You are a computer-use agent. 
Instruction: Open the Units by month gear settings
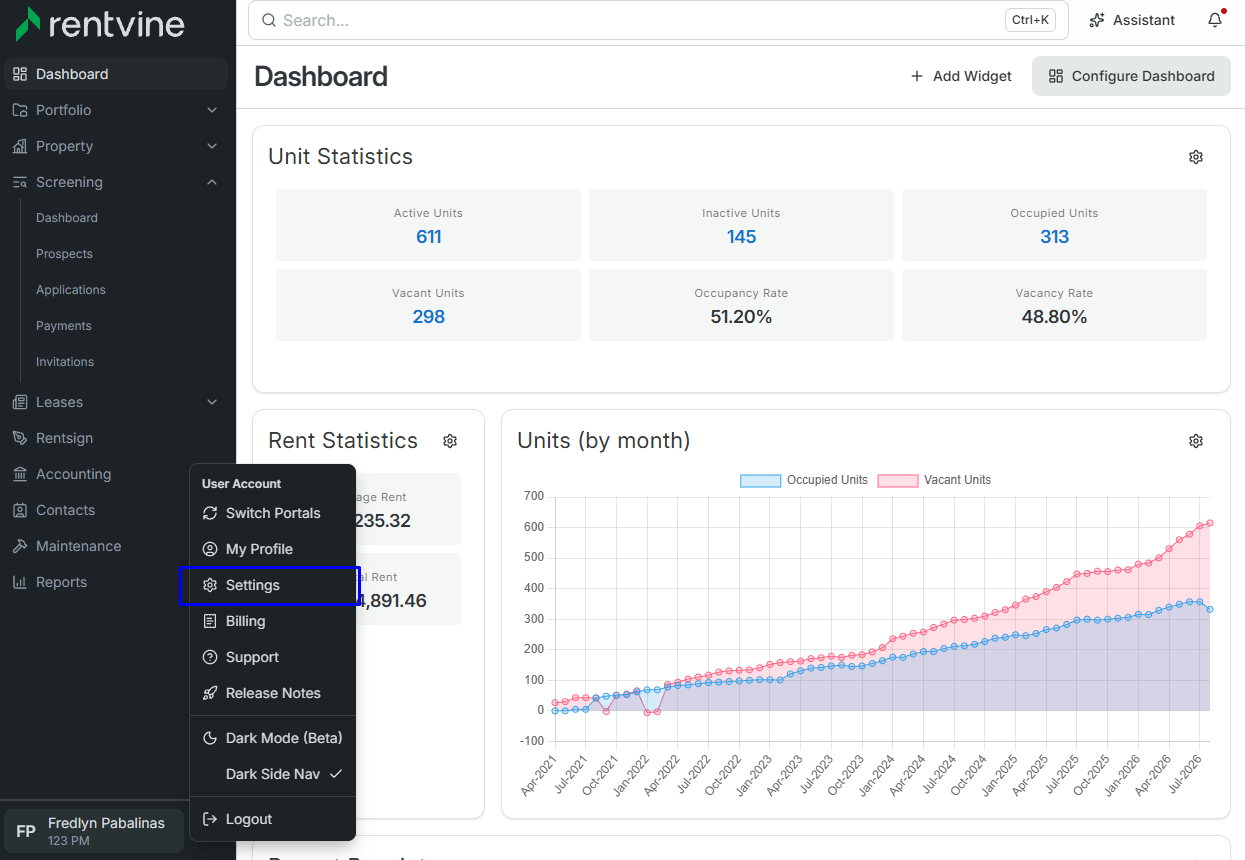(1196, 441)
